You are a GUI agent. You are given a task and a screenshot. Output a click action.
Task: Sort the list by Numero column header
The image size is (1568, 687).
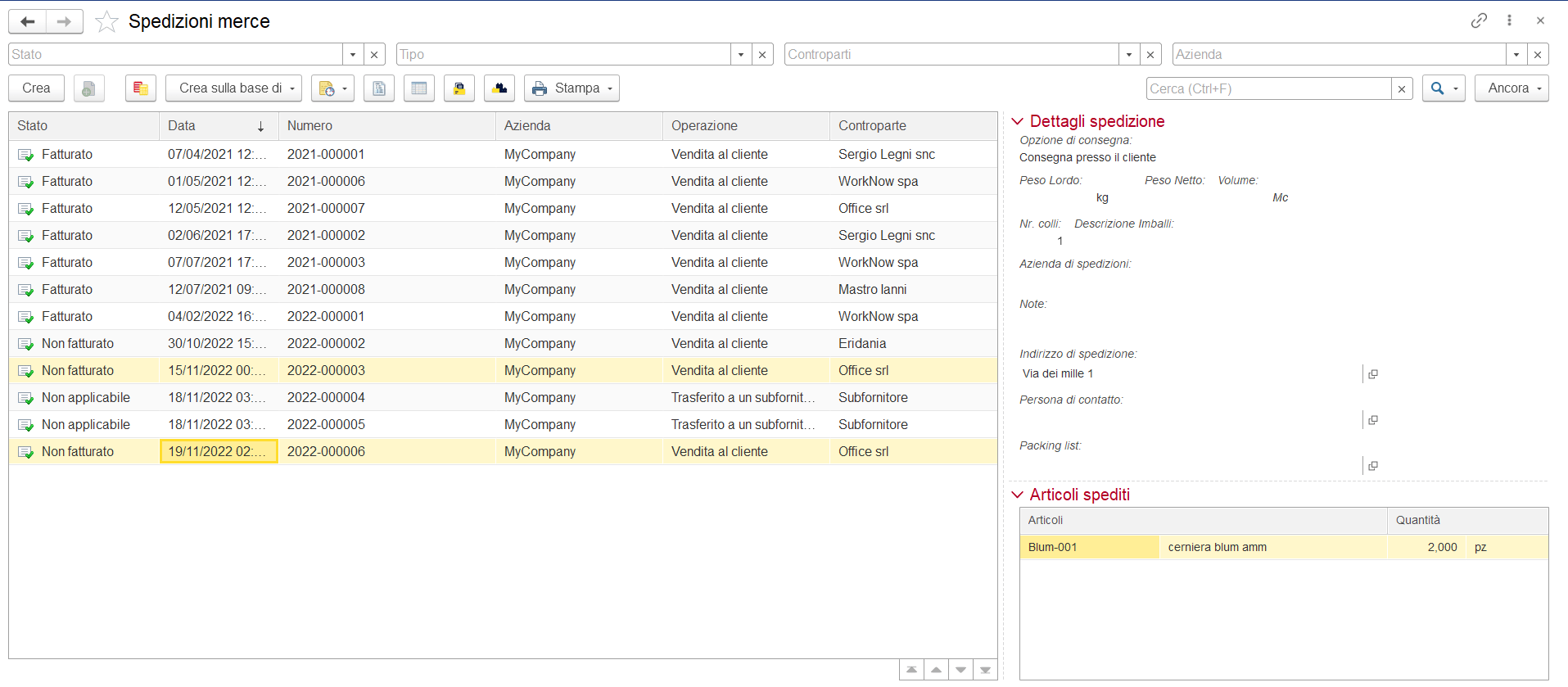pyautogui.click(x=386, y=126)
